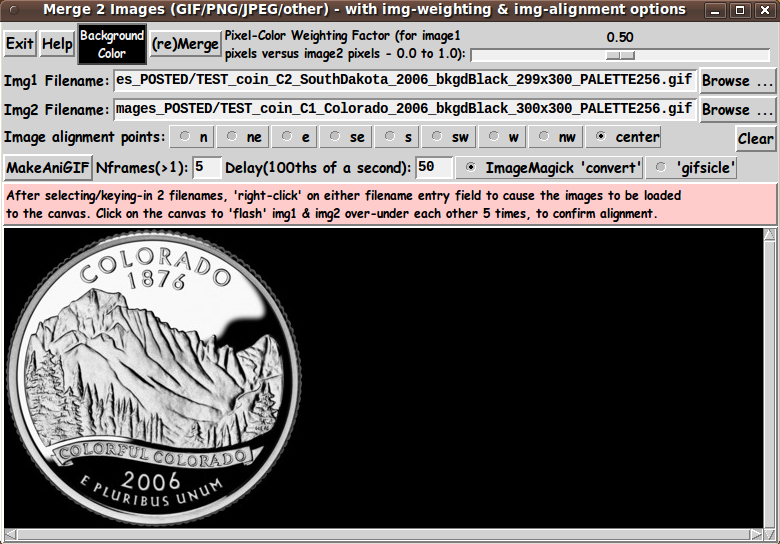Select the 'e' alignment radio button
The height and width of the screenshot is (544, 780).
pyautogui.click(x=294, y=137)
